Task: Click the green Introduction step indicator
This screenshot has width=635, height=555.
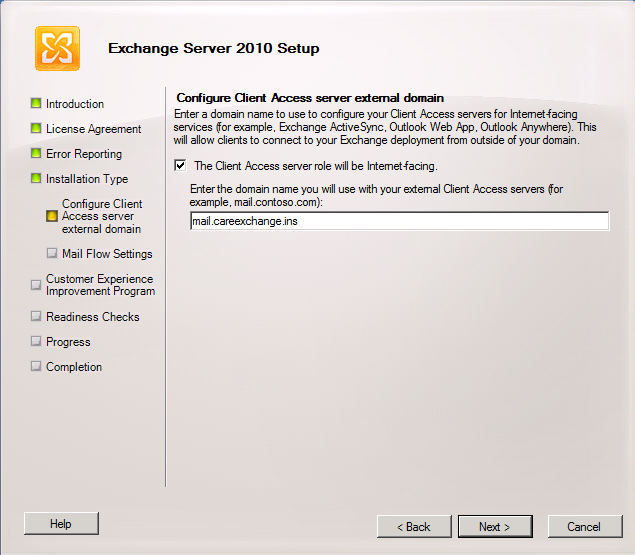Action: 36,103
